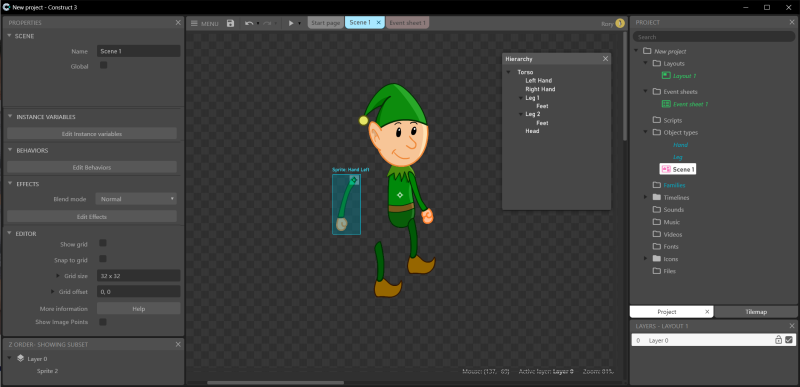Click the redo arrow icon
800x387 pixels.
click(267, 23)
